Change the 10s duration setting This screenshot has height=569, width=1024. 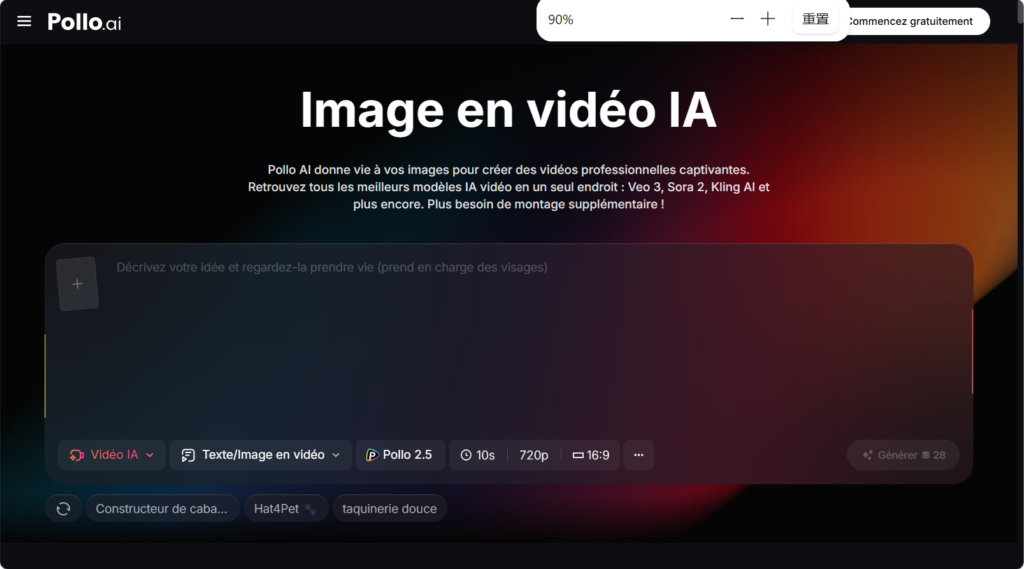(478, 455)
